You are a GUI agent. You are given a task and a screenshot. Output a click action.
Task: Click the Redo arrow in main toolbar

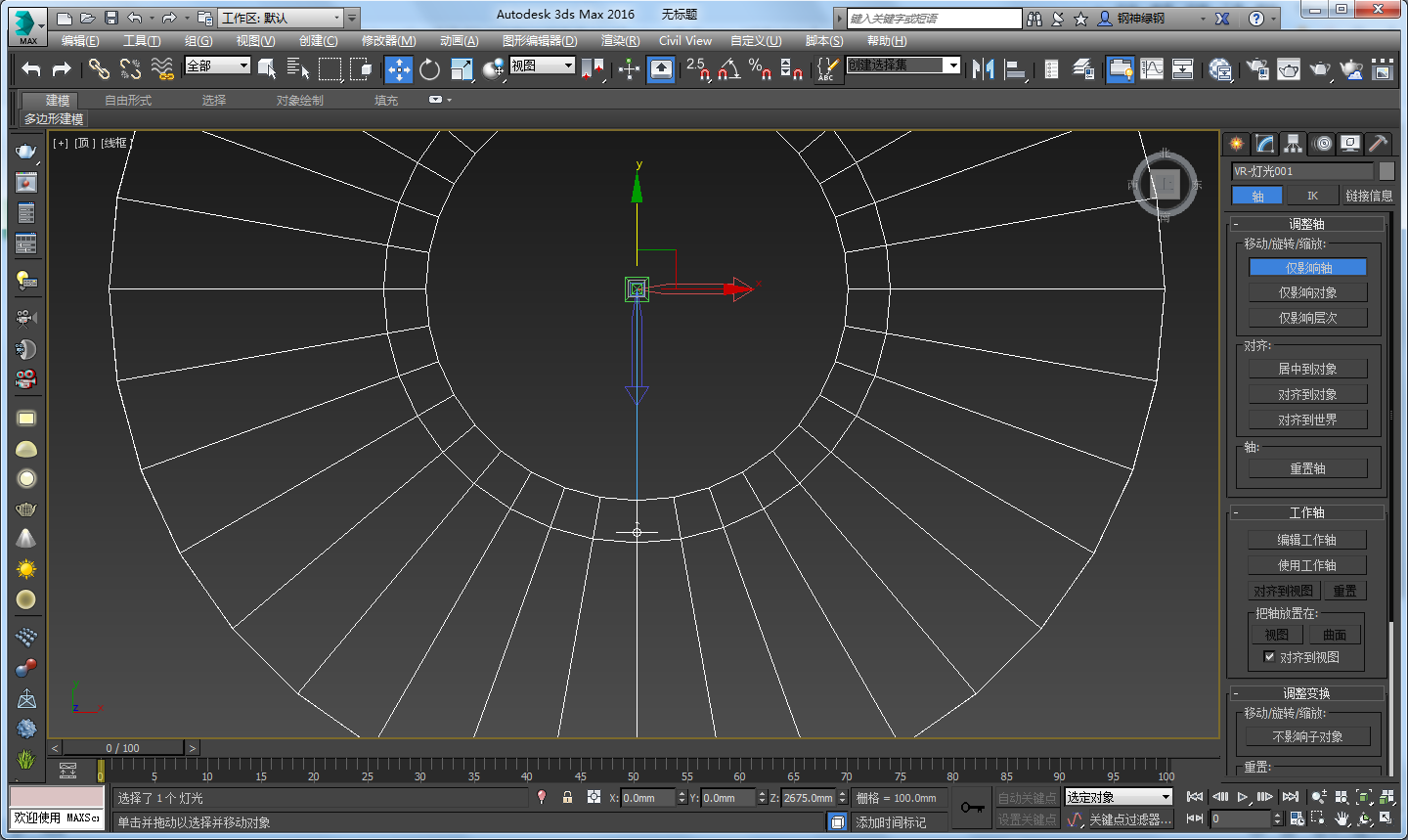point(62,68)
